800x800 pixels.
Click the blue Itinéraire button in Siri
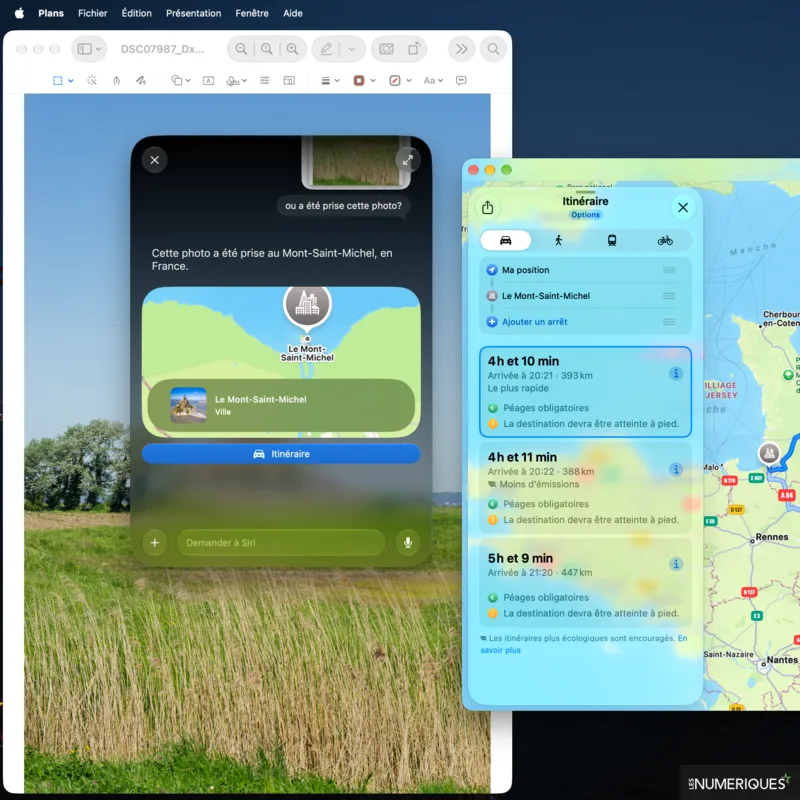pyautogui.click(x=281, y=454)
